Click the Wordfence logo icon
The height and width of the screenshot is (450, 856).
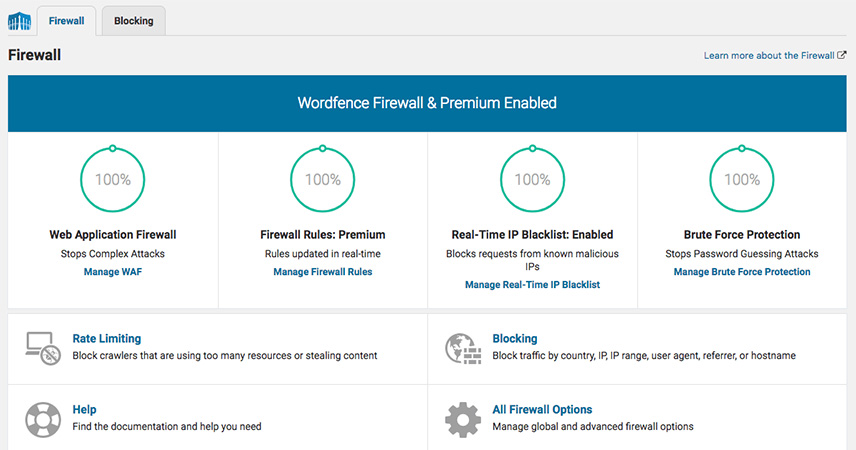click(x=19, y=21)
